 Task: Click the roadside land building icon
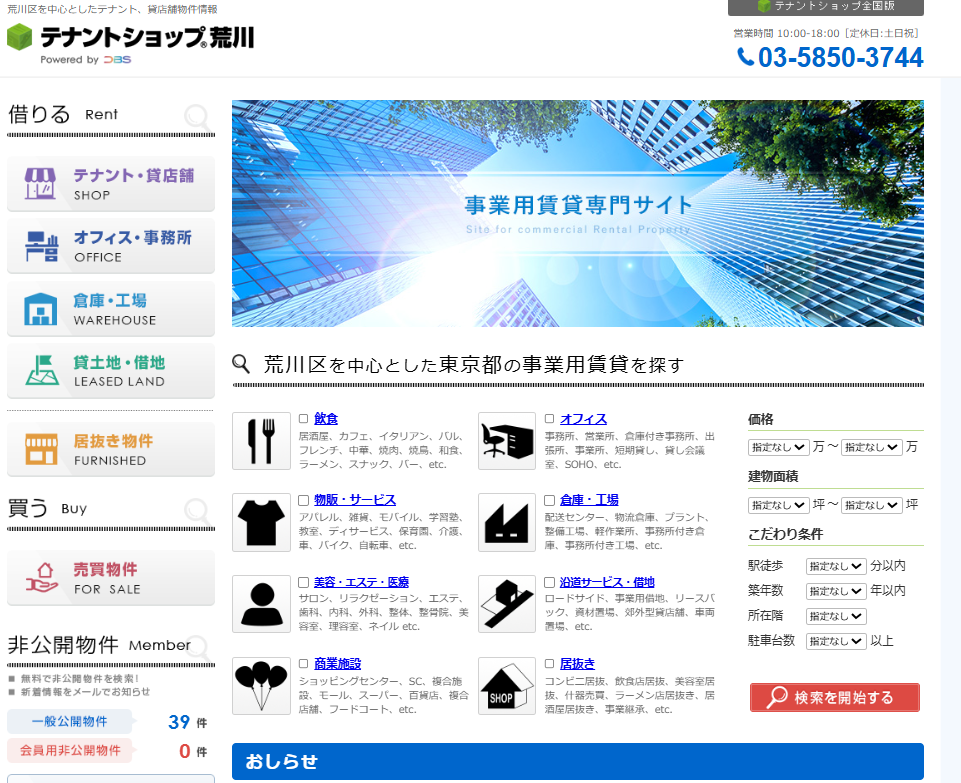coord(507,604)
